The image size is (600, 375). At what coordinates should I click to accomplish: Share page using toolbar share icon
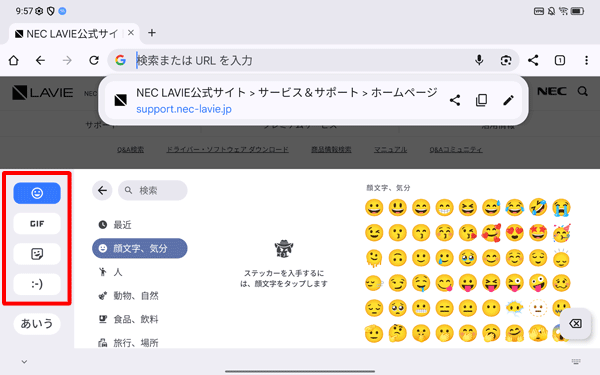click(x=533, y=60)
